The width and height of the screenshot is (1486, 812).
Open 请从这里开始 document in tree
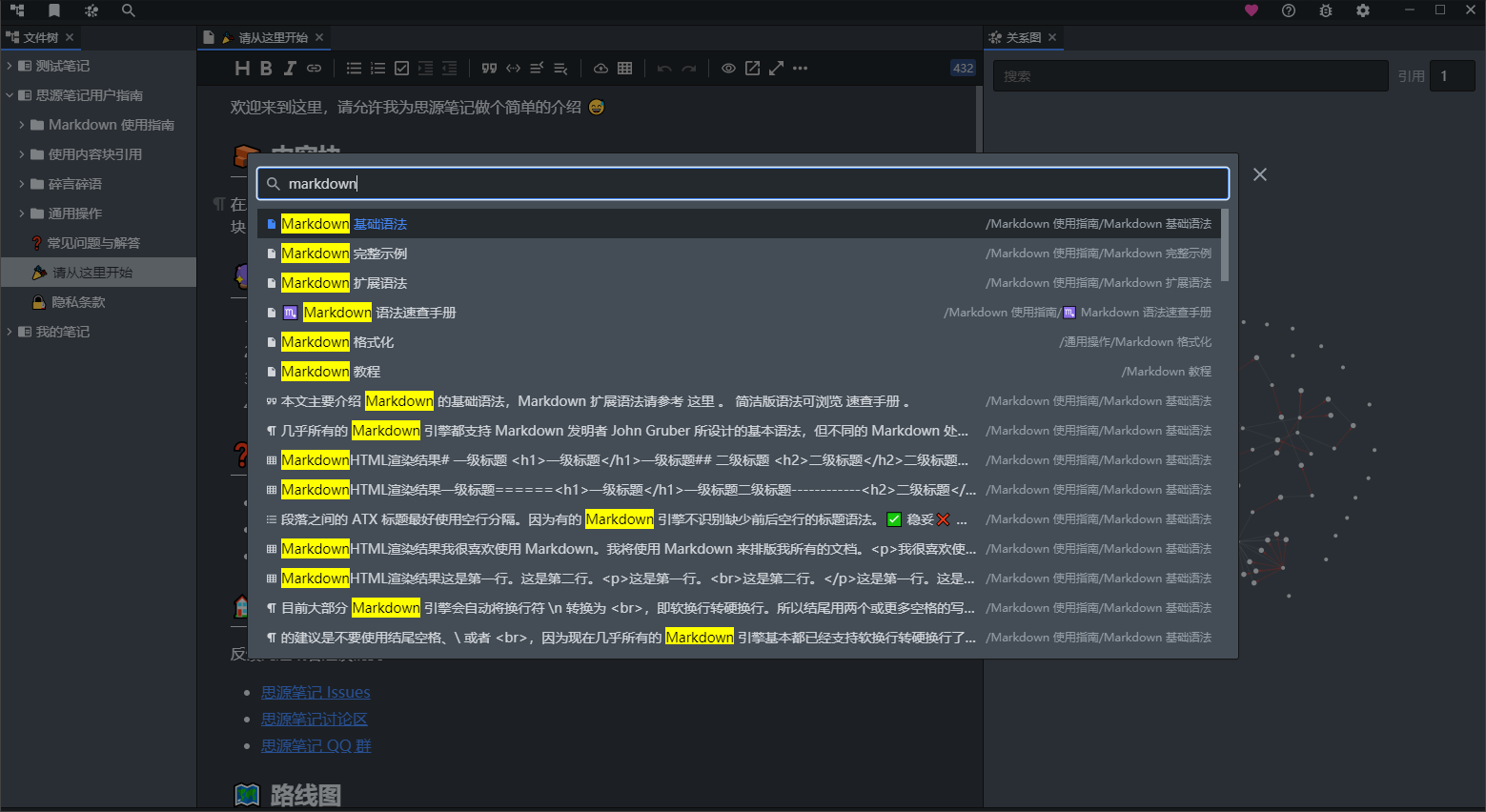tap(98, 273)
